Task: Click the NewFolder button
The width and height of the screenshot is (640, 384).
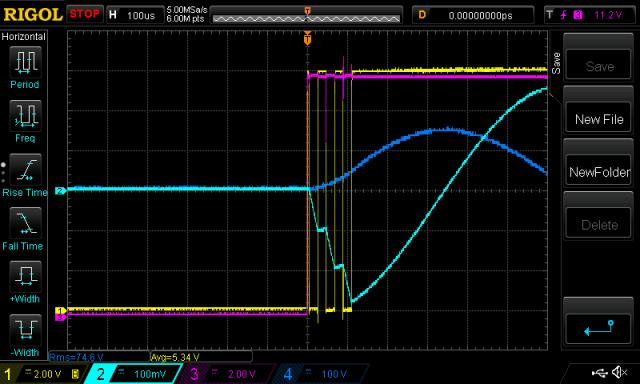Action: coord(598,172)
